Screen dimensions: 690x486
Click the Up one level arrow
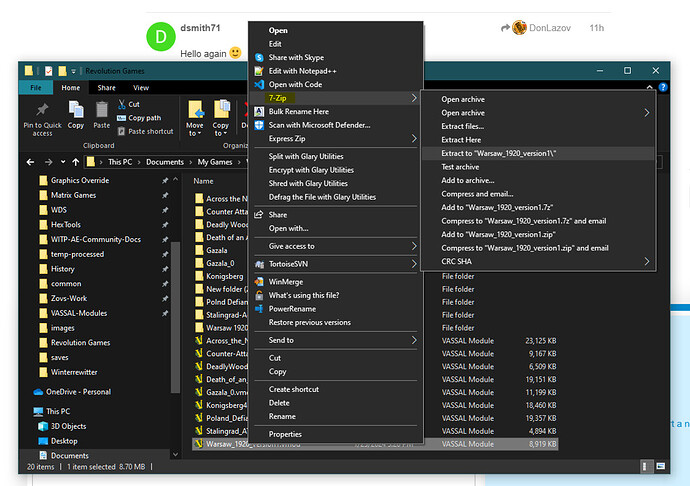point(76,162)
